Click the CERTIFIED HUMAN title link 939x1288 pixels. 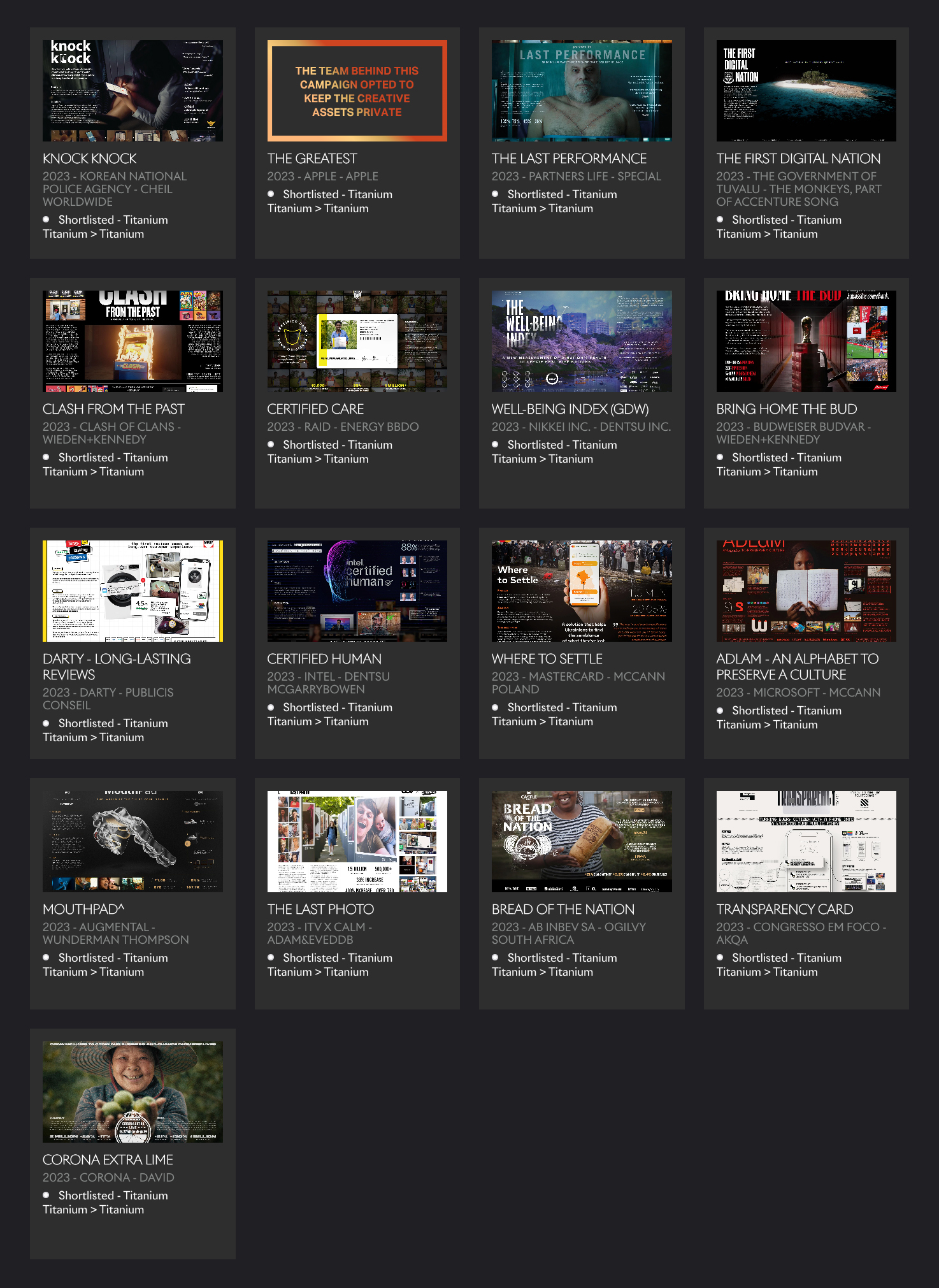click(324, 659)
